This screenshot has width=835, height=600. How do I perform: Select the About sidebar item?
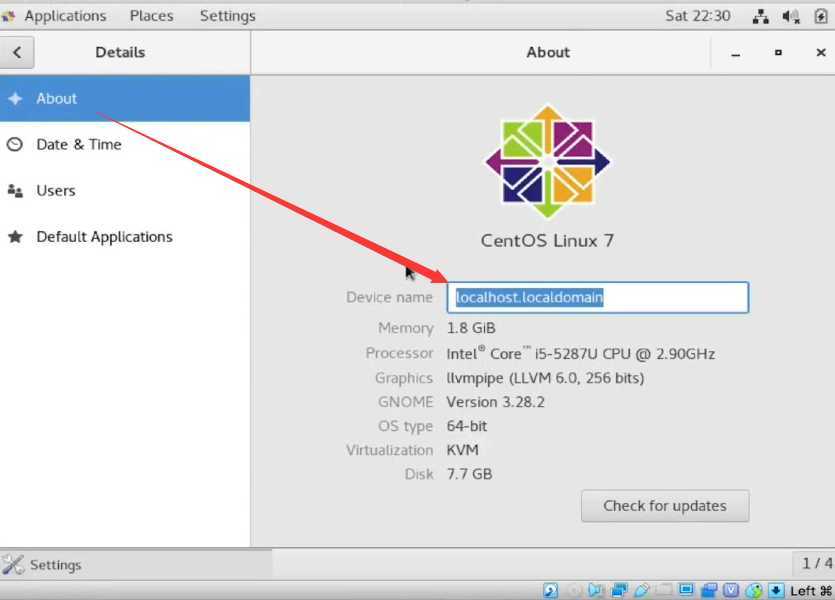(x=125, y=98)
